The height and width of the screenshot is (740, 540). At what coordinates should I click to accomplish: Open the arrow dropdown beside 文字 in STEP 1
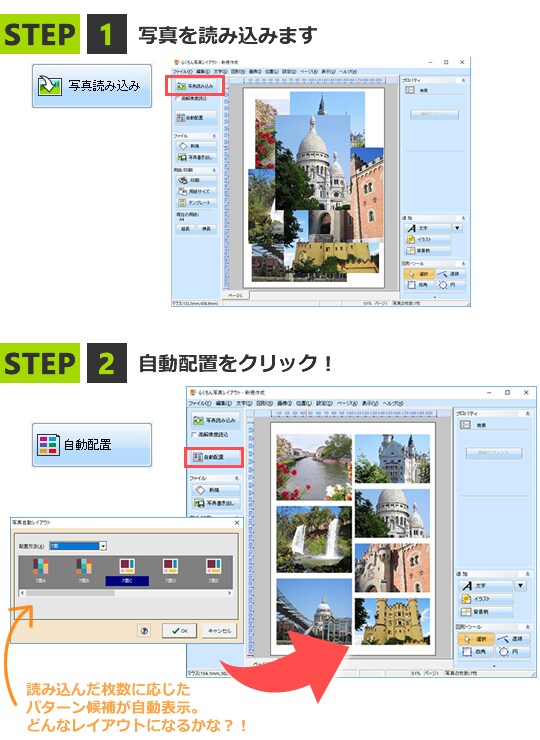[457, 228]
